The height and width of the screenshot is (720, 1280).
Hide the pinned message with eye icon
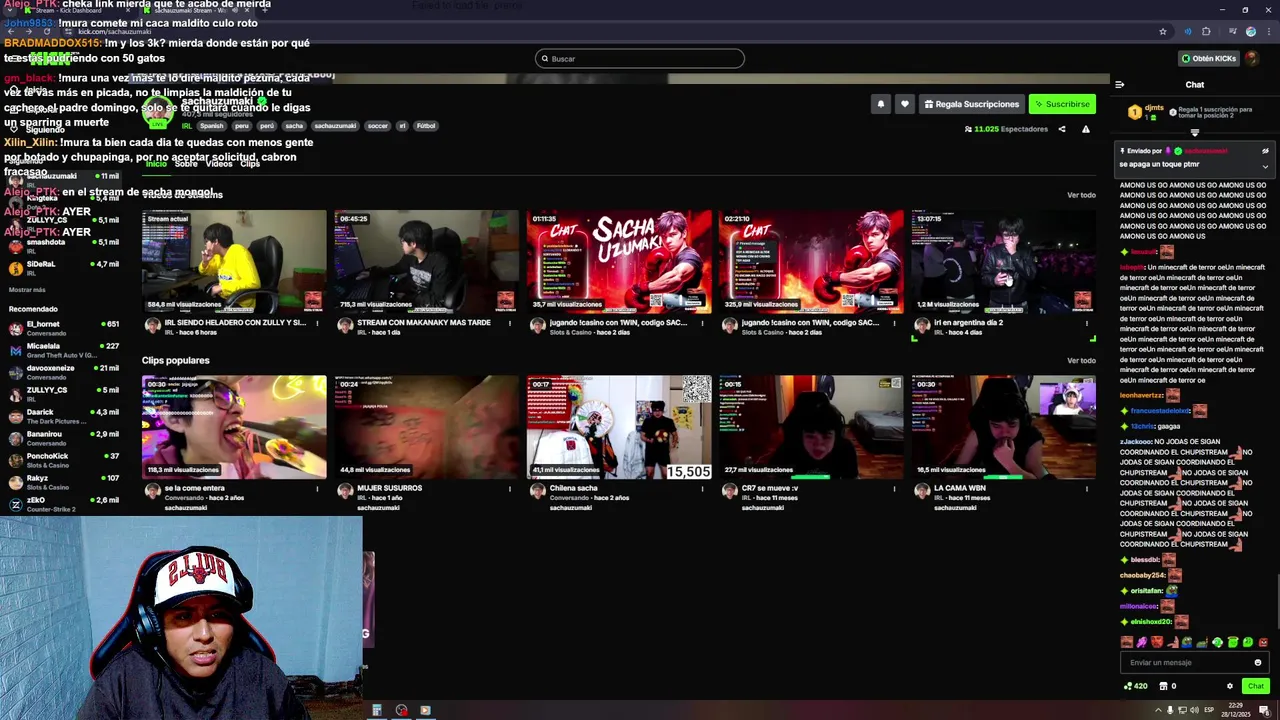coord(1265,151)
